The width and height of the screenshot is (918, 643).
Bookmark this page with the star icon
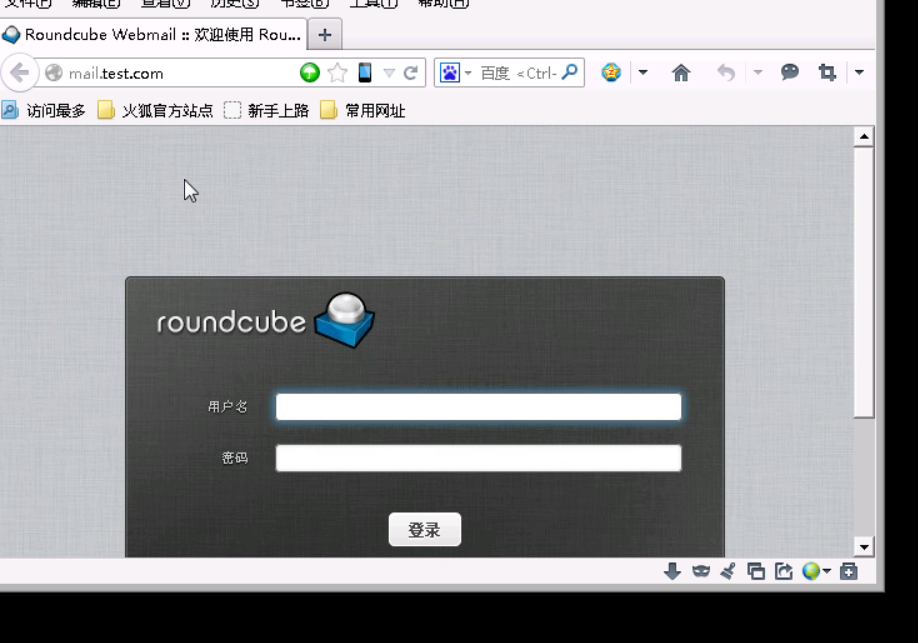click(x=337, y=73)
